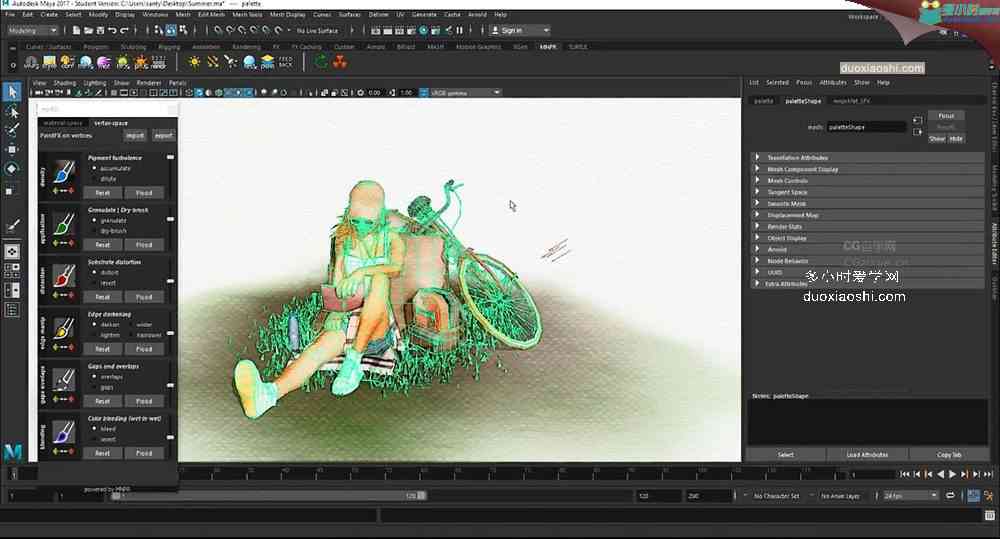Click the white brush Gaps and overlaps icon
The image size is (1000, 539).
[x=63, y=380]
